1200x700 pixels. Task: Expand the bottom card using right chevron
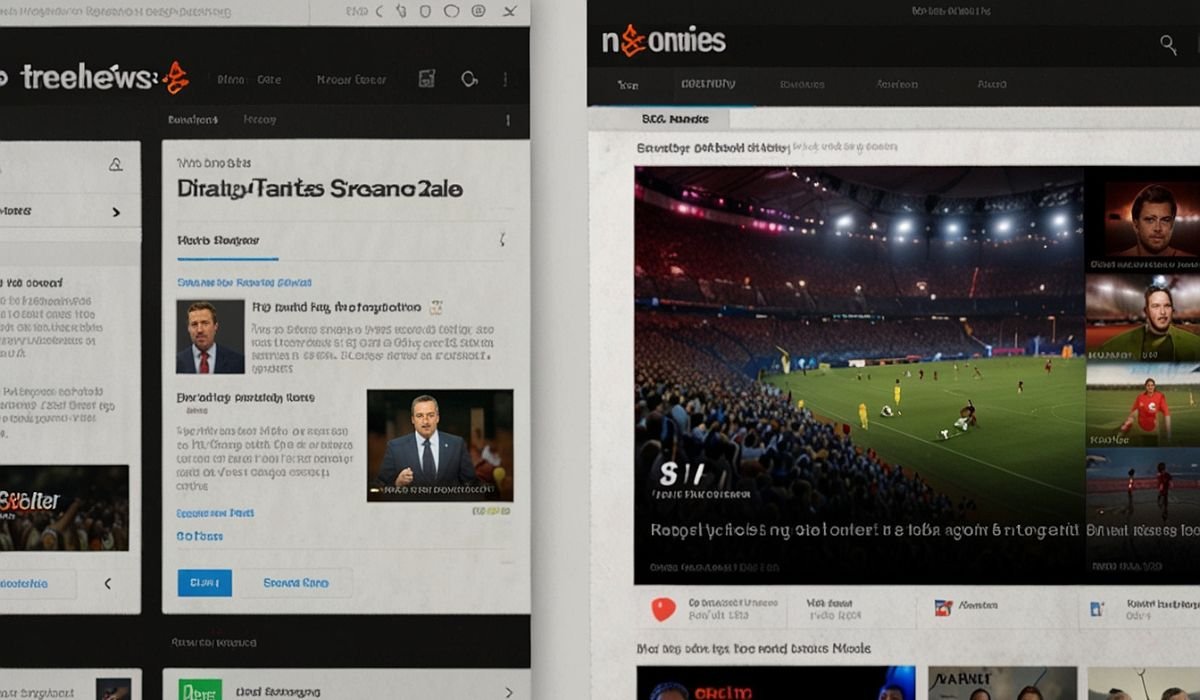coord(508,691)
